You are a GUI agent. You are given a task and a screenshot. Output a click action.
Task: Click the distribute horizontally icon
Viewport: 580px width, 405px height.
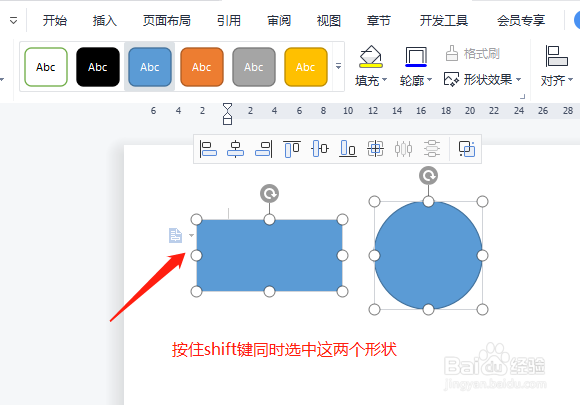point(403,149)
